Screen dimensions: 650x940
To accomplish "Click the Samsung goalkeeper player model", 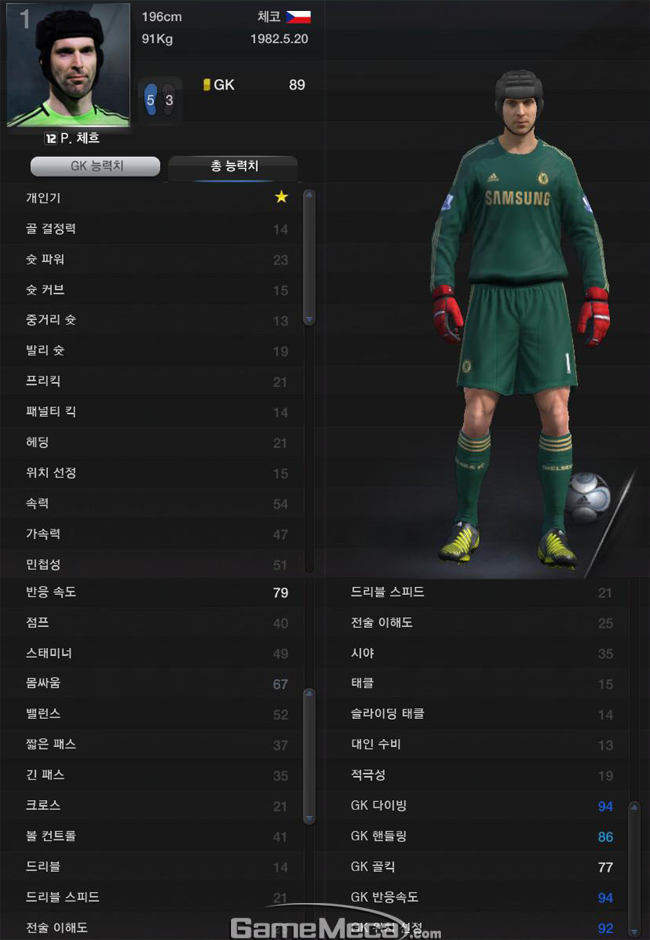I will pyautogui.click(x=519, y=319).
